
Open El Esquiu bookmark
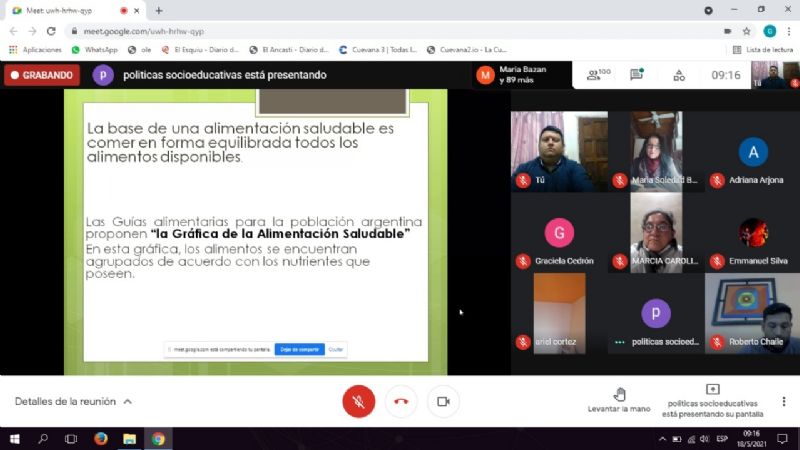coord(200,49)
